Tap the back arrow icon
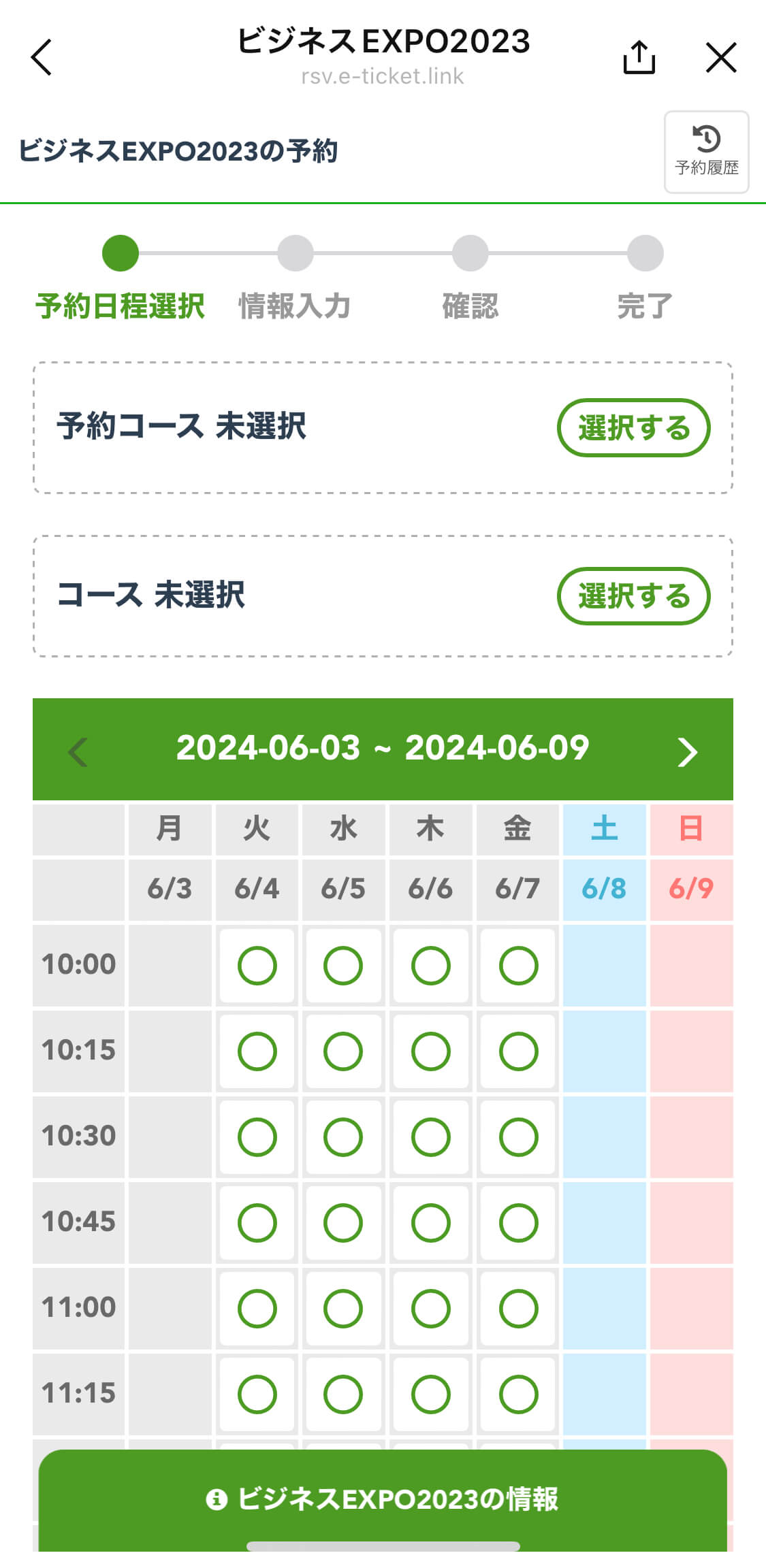The height and width of the screenshot is (1568, 766). tap(42, 57)
